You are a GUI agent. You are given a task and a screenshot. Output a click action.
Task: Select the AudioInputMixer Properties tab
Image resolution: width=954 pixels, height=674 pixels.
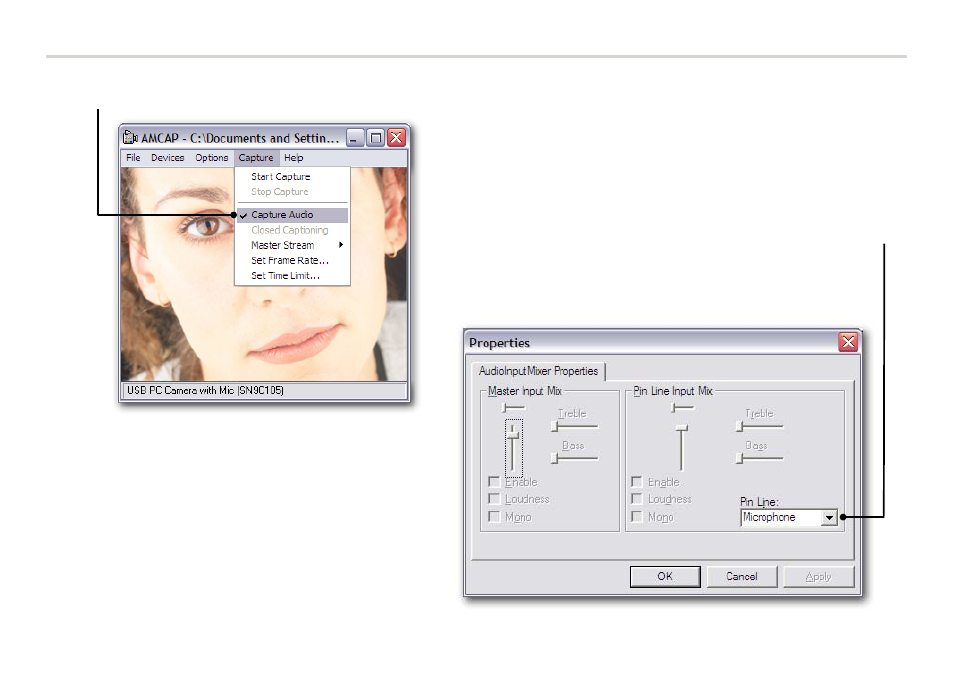click(x=538, y=371)
